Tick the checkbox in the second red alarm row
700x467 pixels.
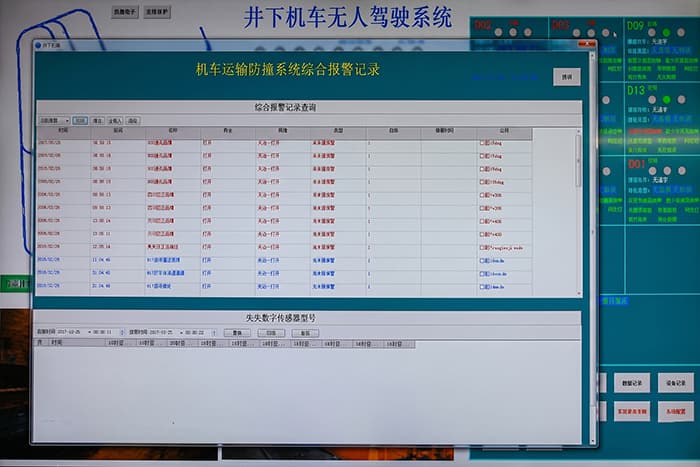tap(482, 156)
